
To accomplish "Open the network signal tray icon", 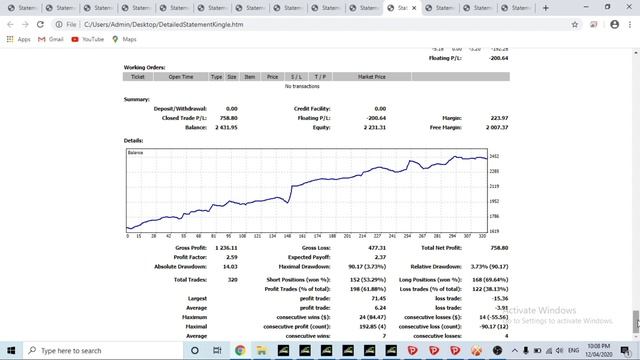I will [x=549, y=351].
